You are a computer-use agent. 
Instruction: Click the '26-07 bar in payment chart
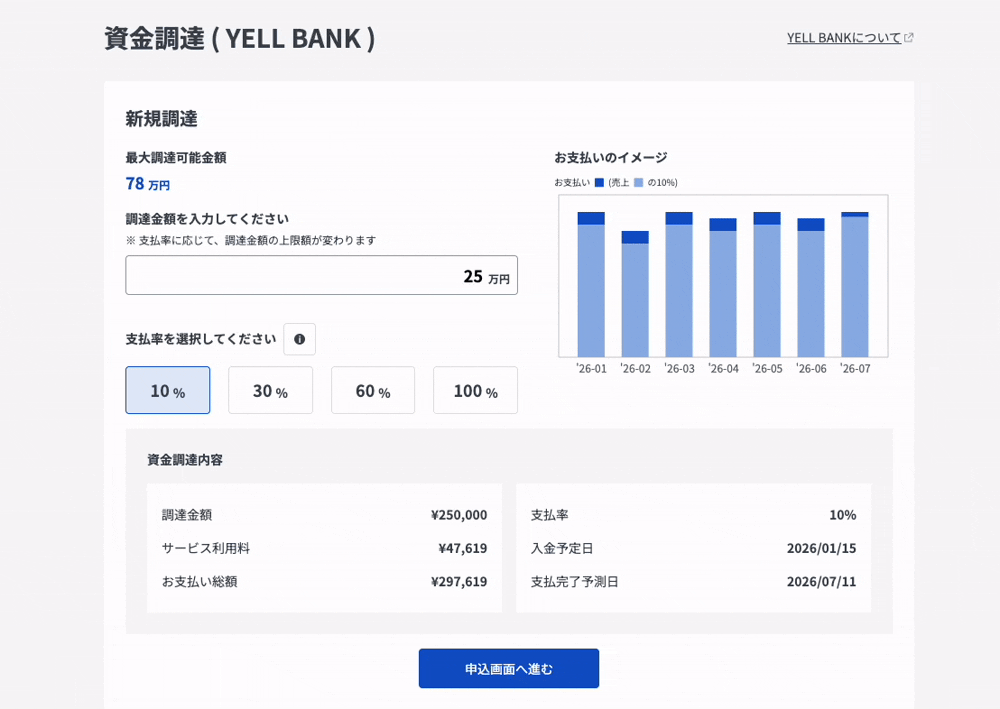pyautogui.click(x=855, y=287)
